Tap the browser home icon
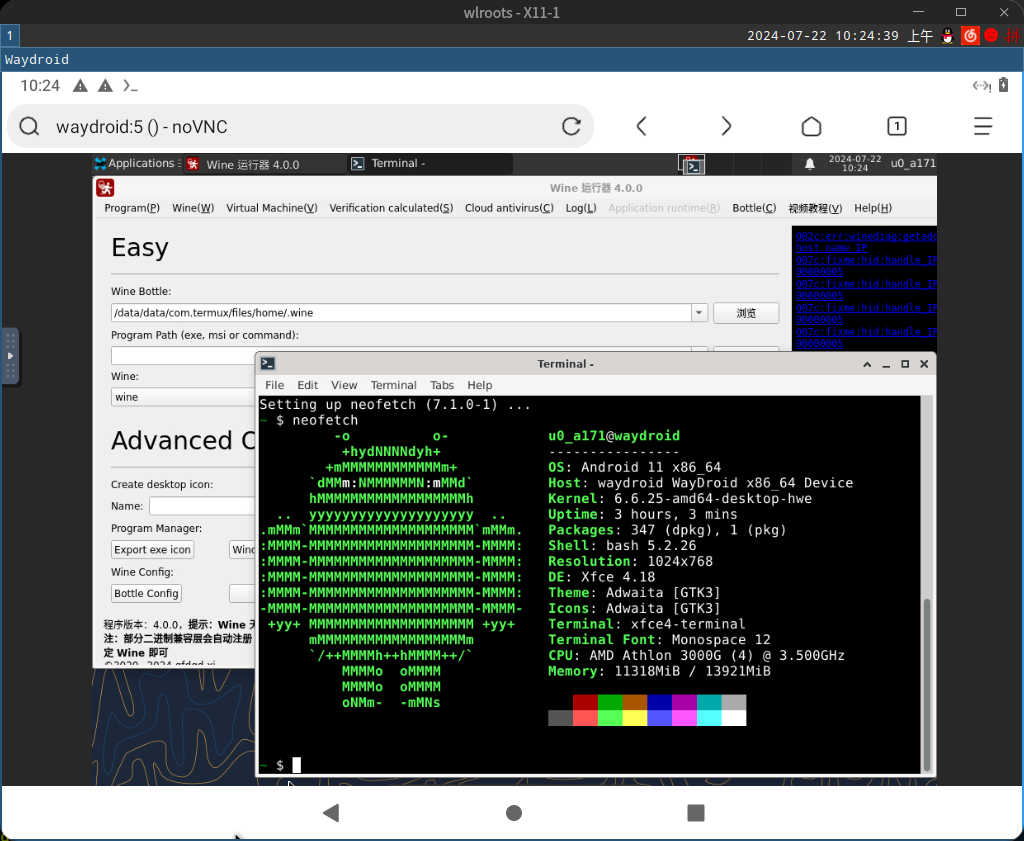 pos(811,126)
